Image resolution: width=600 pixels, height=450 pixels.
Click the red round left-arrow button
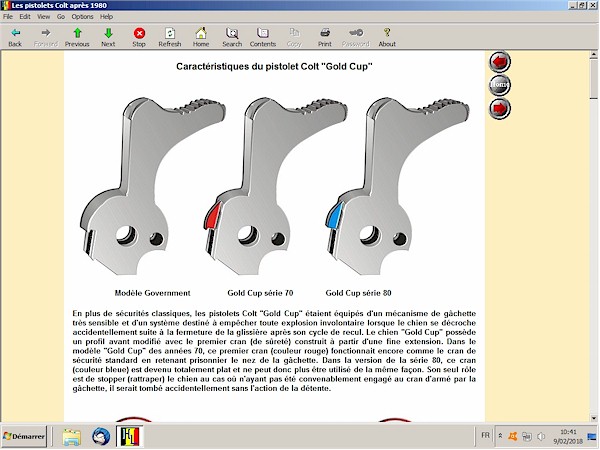pos(499,62)
